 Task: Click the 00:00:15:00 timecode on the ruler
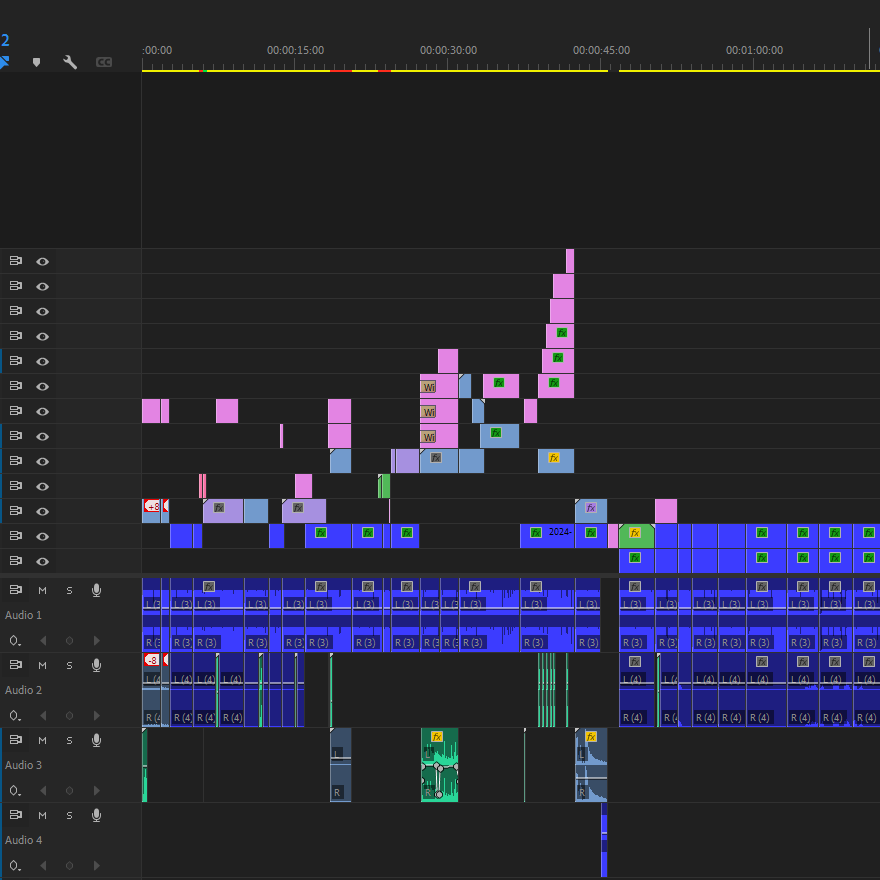pyautogui.click(x=295, y=50)
